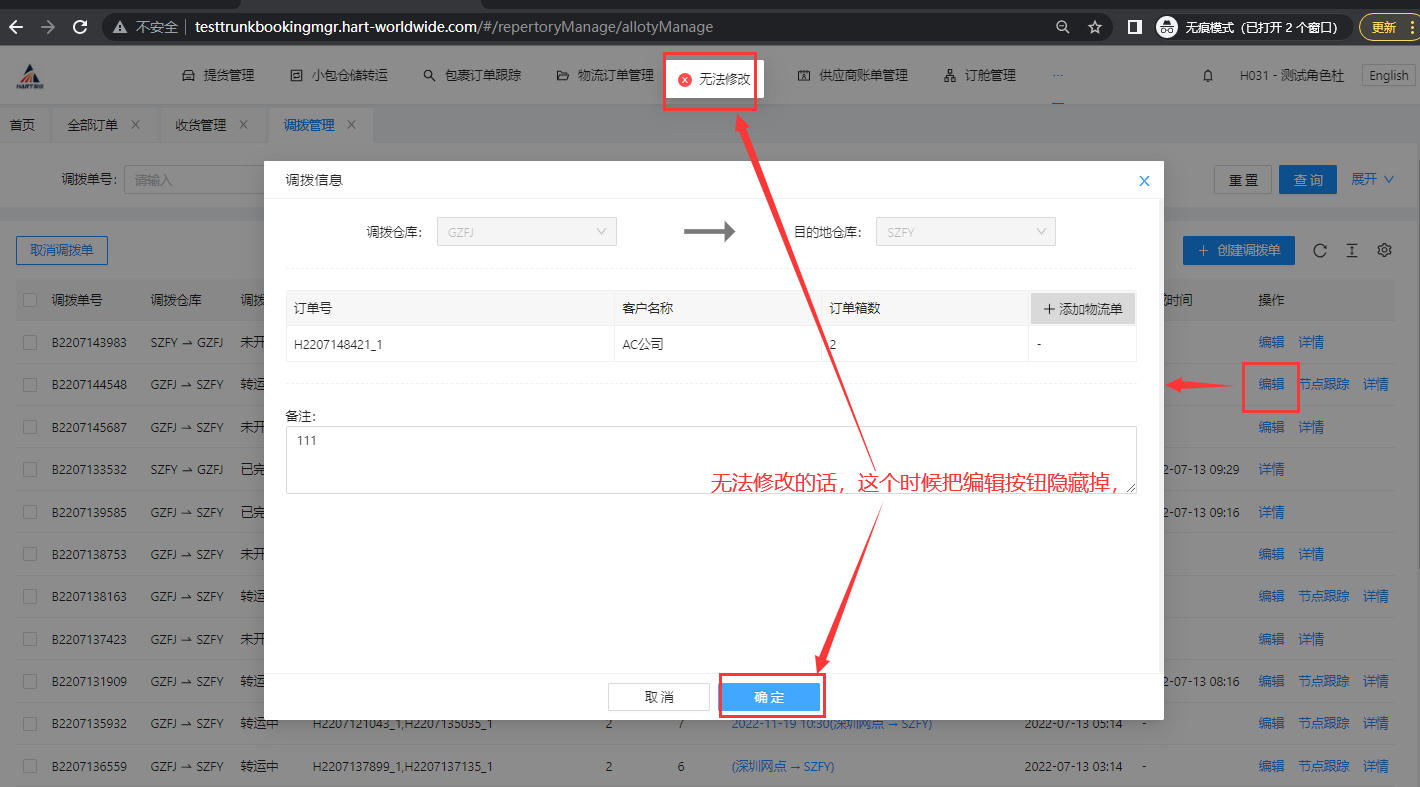The height and width of the screenshot is (787, 1420).
Task: Close the 调拨信息 dialog with X
Action: coord(1144,181)
